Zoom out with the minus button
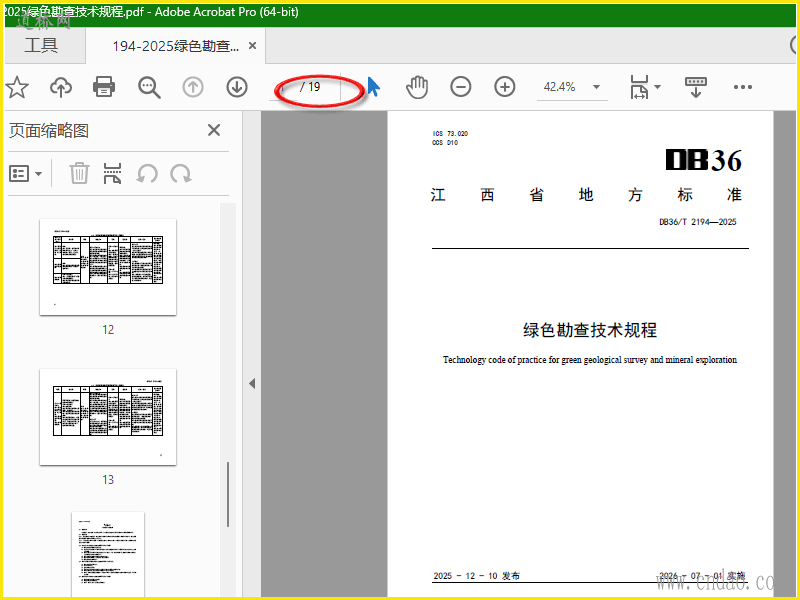The width and height of the screenshot is (800, 600). [461, 87]
